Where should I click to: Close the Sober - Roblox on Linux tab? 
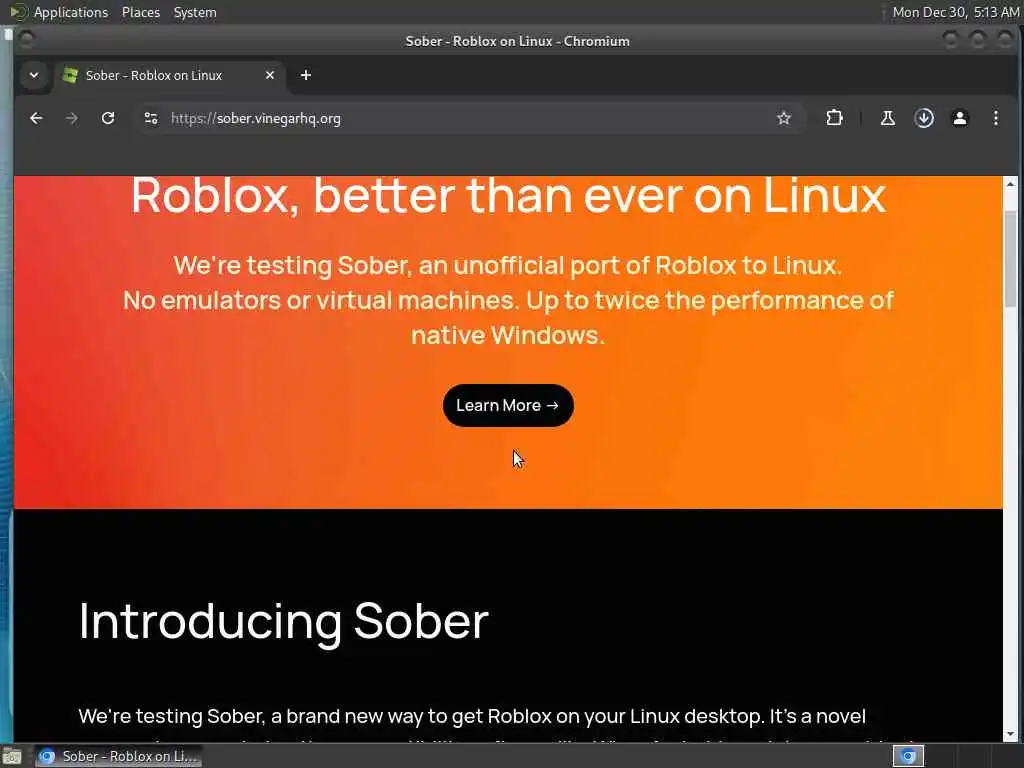pos(270,75)
